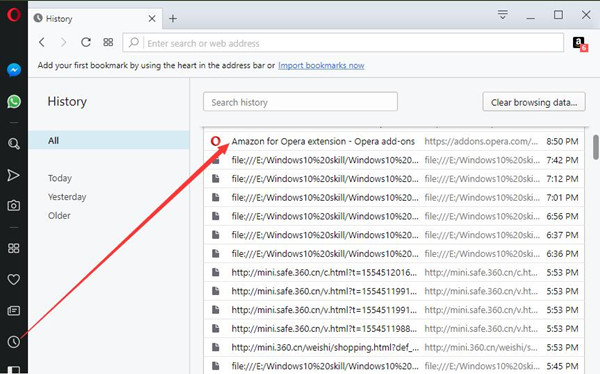The height and width of the screenshot is (374, 600).
Task: Open the file entry visited at 7:12 PM
Action: [394, 179]
